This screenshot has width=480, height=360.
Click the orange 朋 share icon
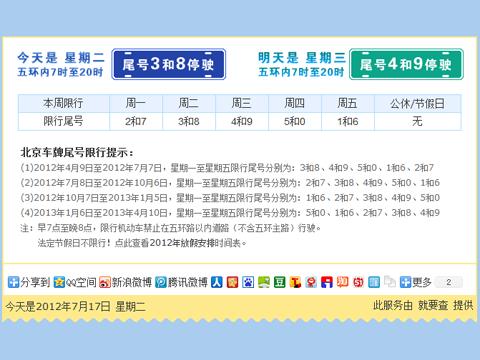(x=342, y=282)
